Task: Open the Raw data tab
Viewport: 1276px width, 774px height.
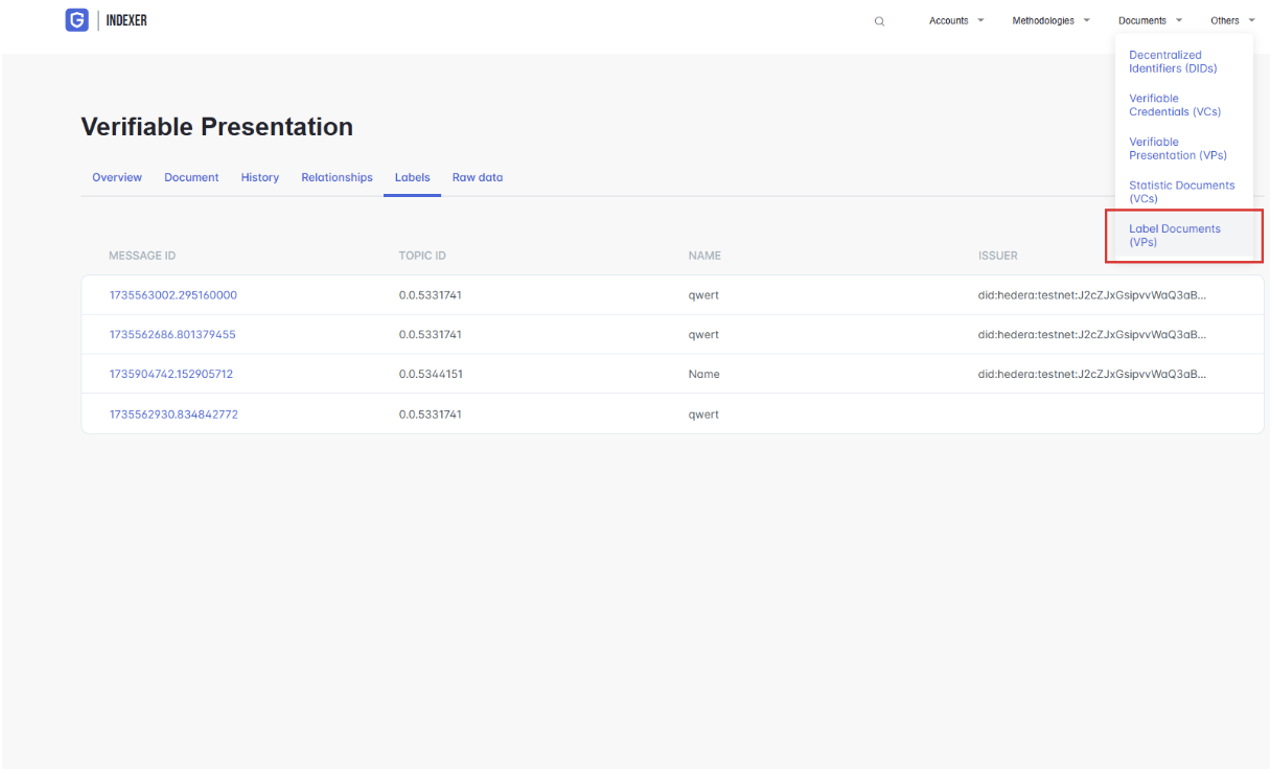Action: (x=477, y=178)
